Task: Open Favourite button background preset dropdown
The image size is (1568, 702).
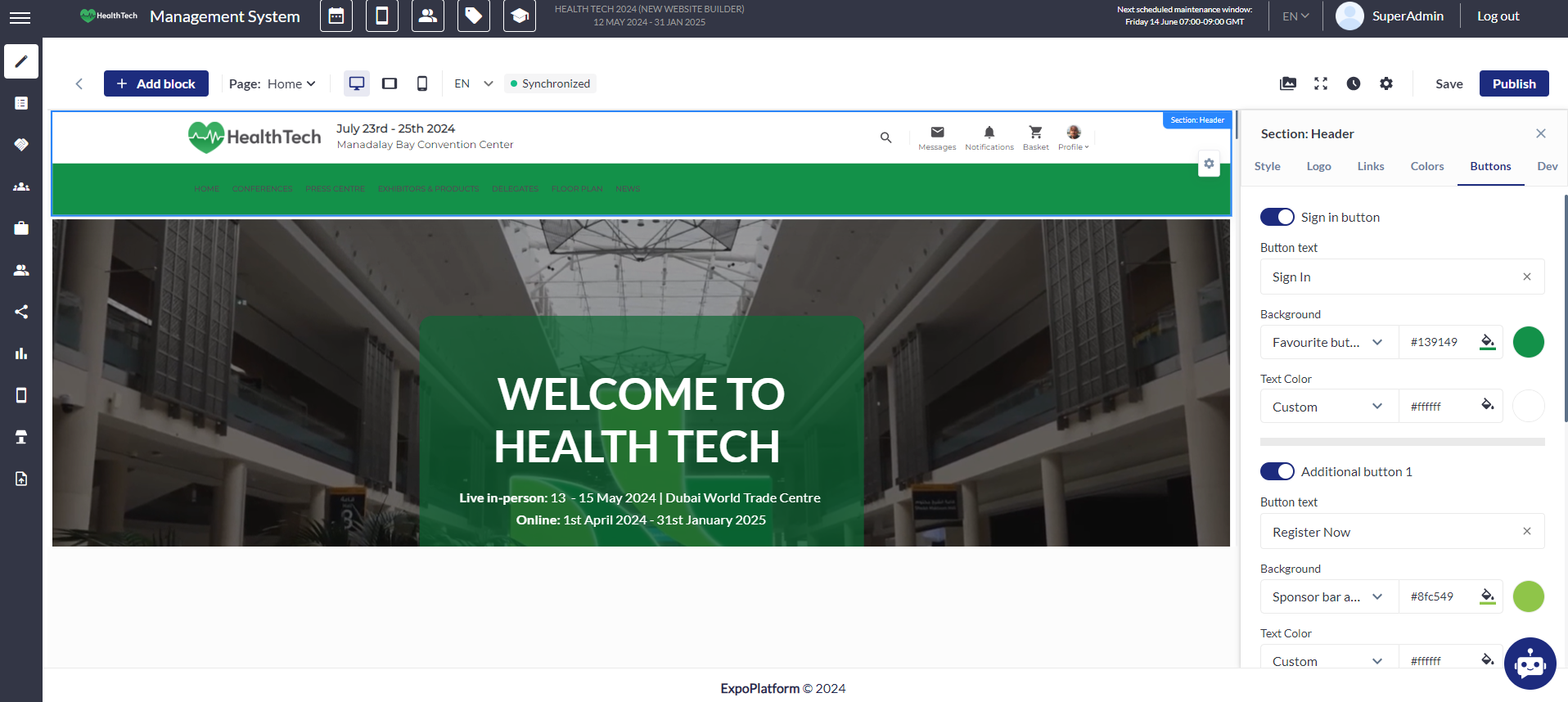Action: (1329, 342)
